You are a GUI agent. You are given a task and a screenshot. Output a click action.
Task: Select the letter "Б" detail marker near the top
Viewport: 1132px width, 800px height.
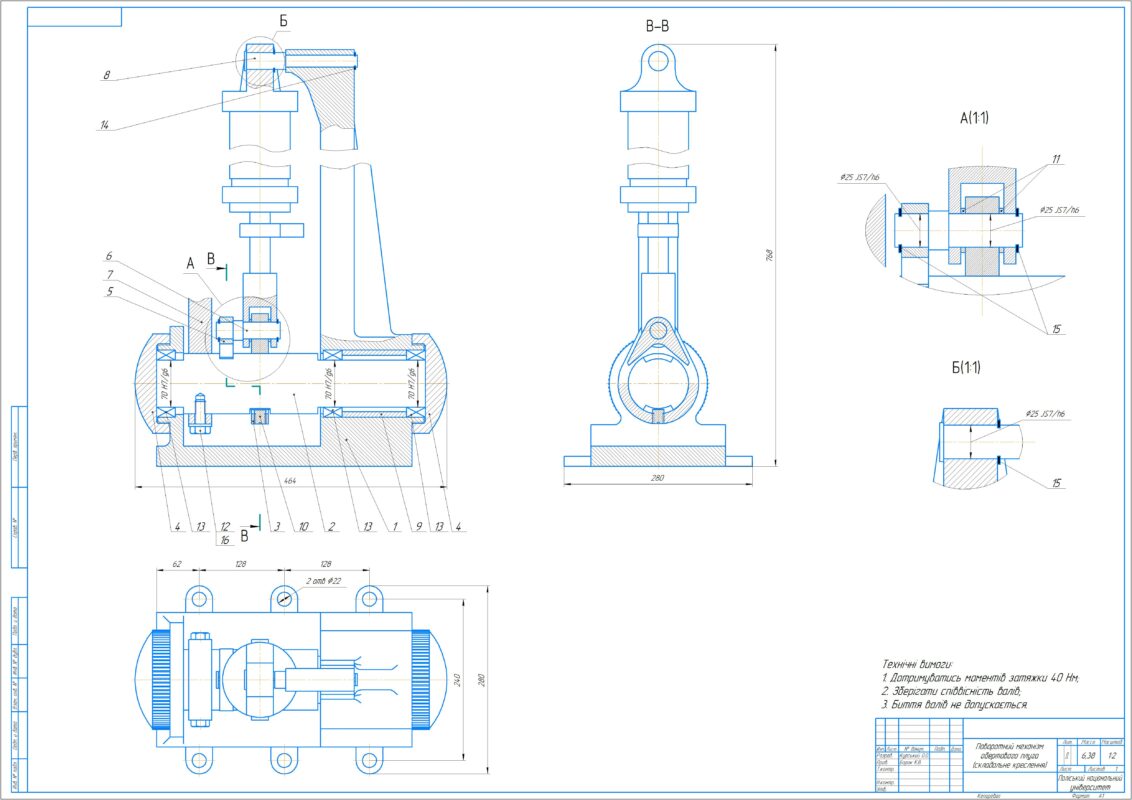283,22
